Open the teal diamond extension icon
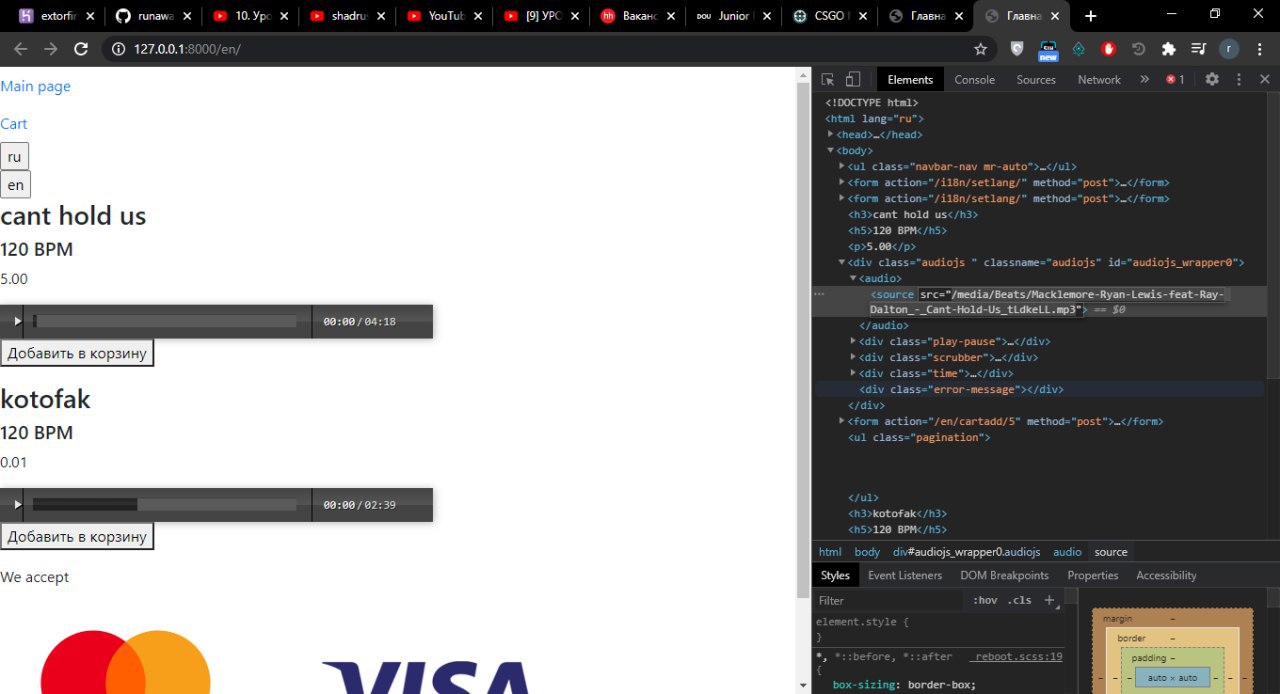1280x694 pixels. [1078, 49]
